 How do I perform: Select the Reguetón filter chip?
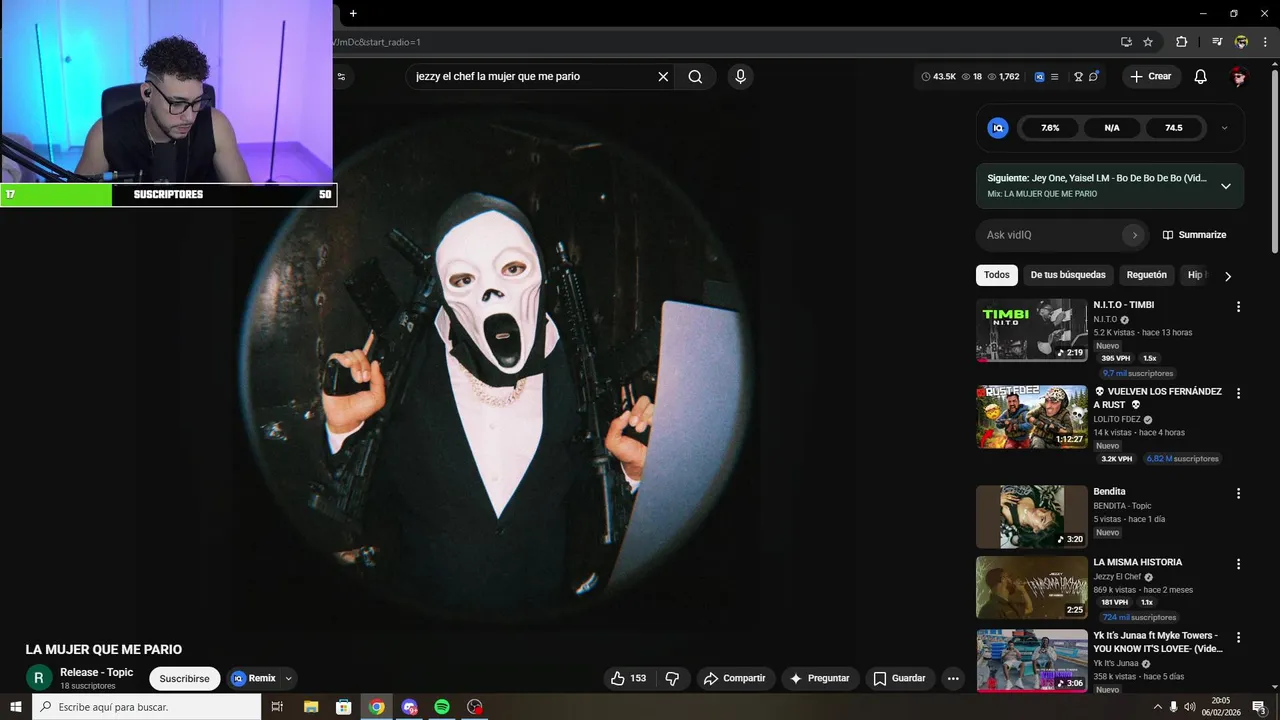pyautogui.click(x=1147, y=275)
